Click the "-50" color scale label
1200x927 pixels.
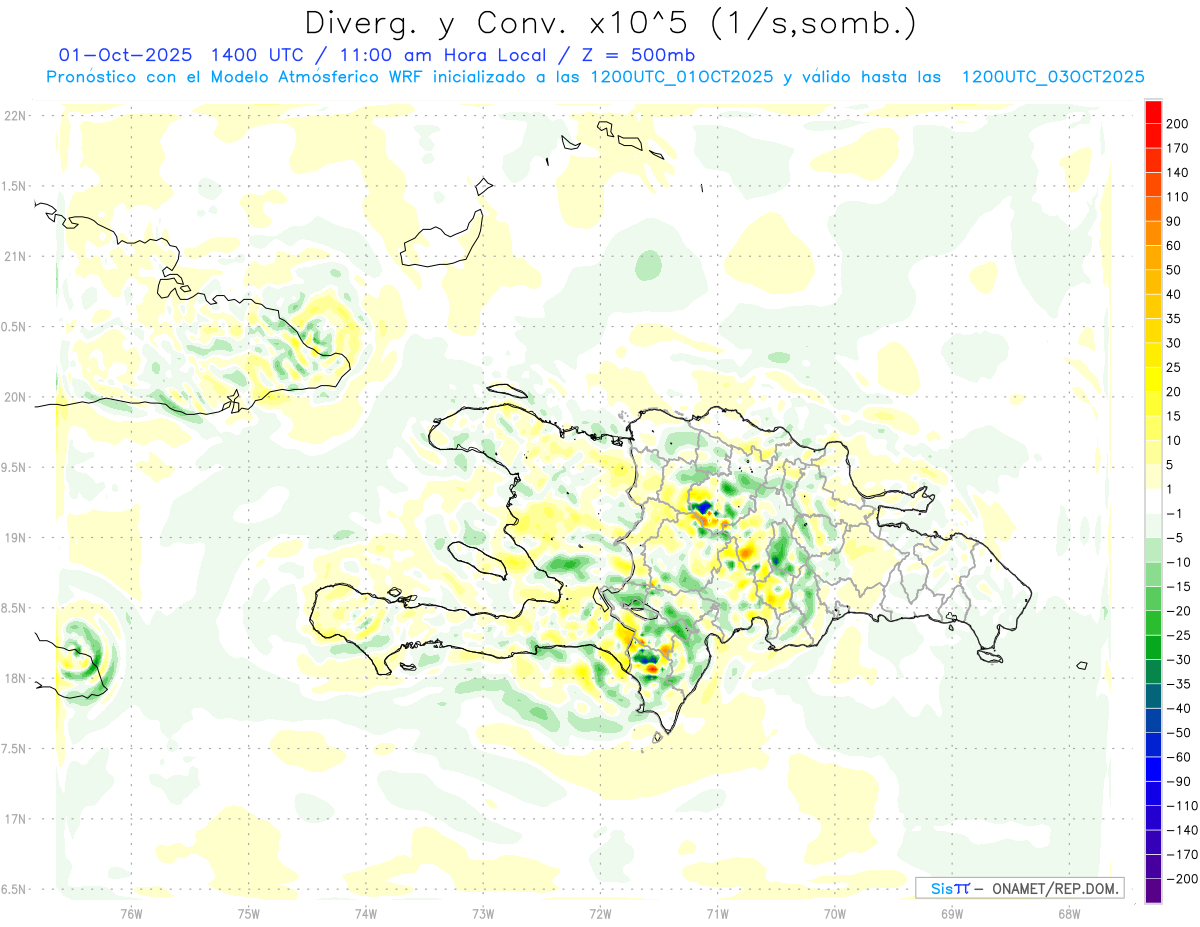tap(1178, 732)
